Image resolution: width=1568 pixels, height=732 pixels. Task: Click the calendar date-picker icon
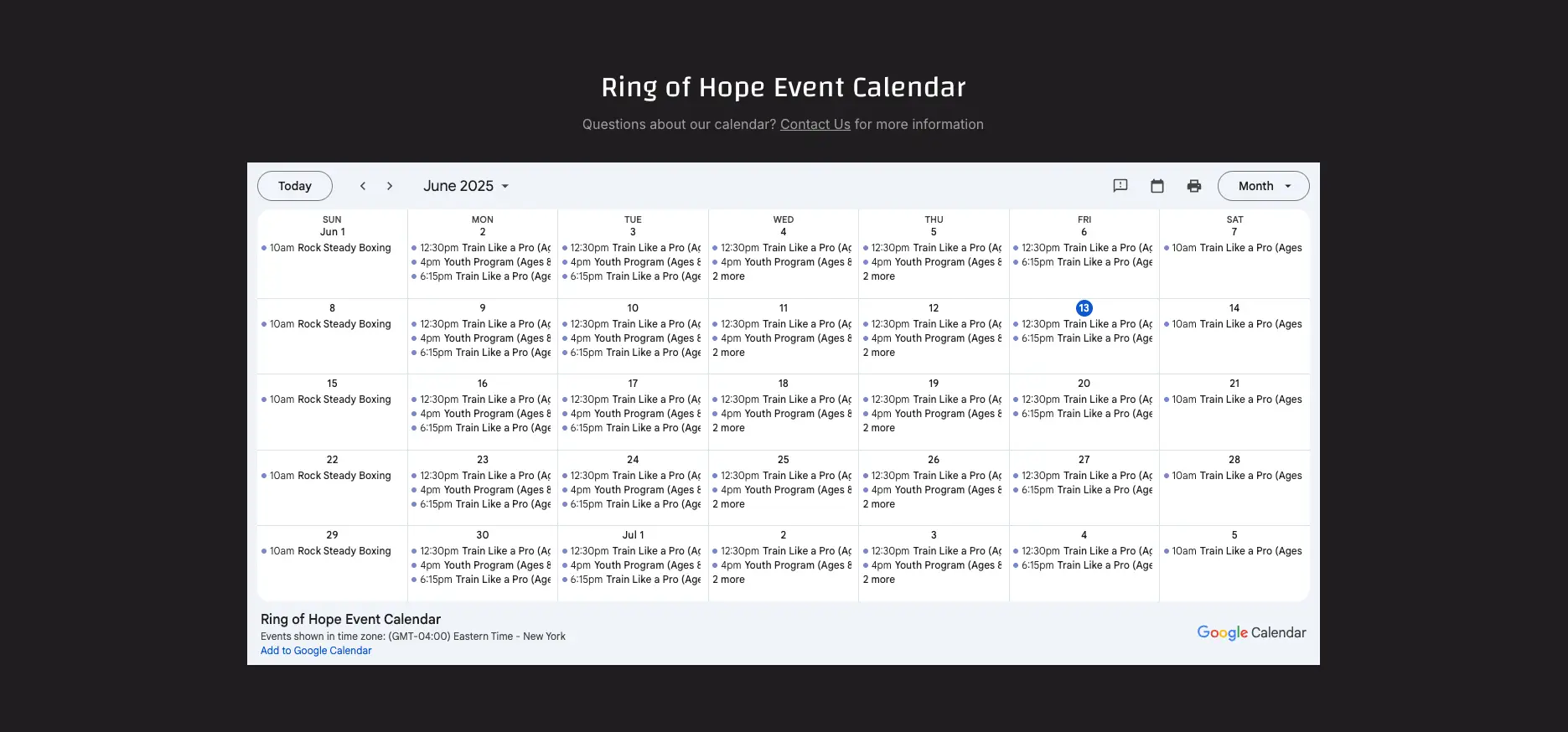[1157, 186]
